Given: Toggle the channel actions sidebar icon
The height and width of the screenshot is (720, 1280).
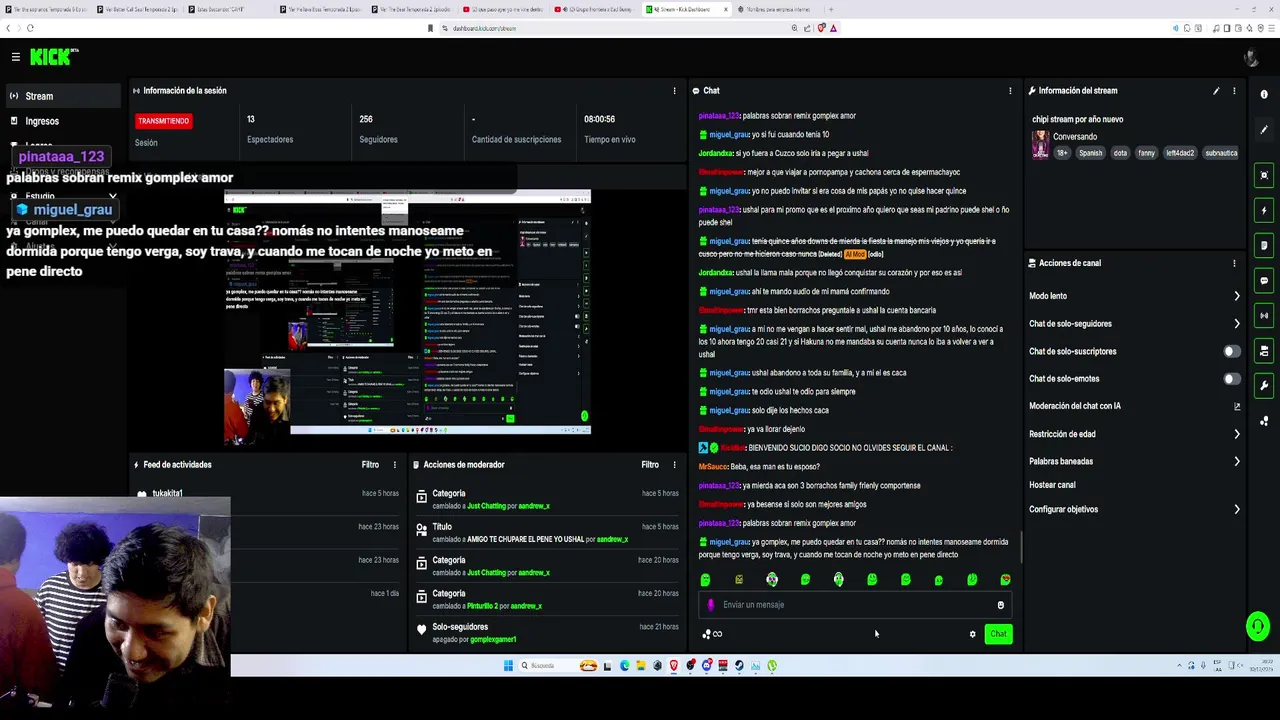Looking at the screenshot, I should 1264,351.
